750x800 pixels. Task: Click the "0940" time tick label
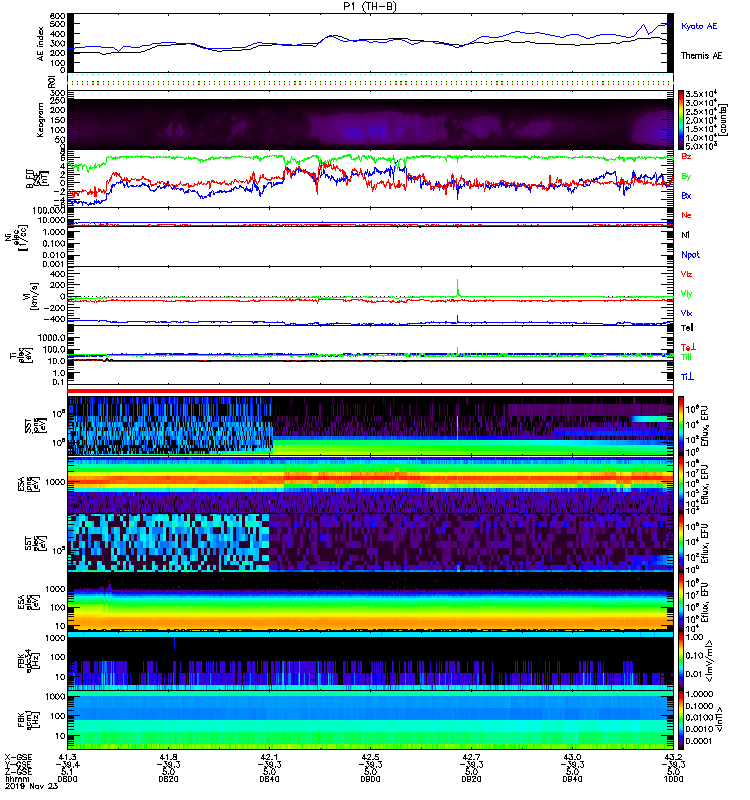[x=572, y=779]
